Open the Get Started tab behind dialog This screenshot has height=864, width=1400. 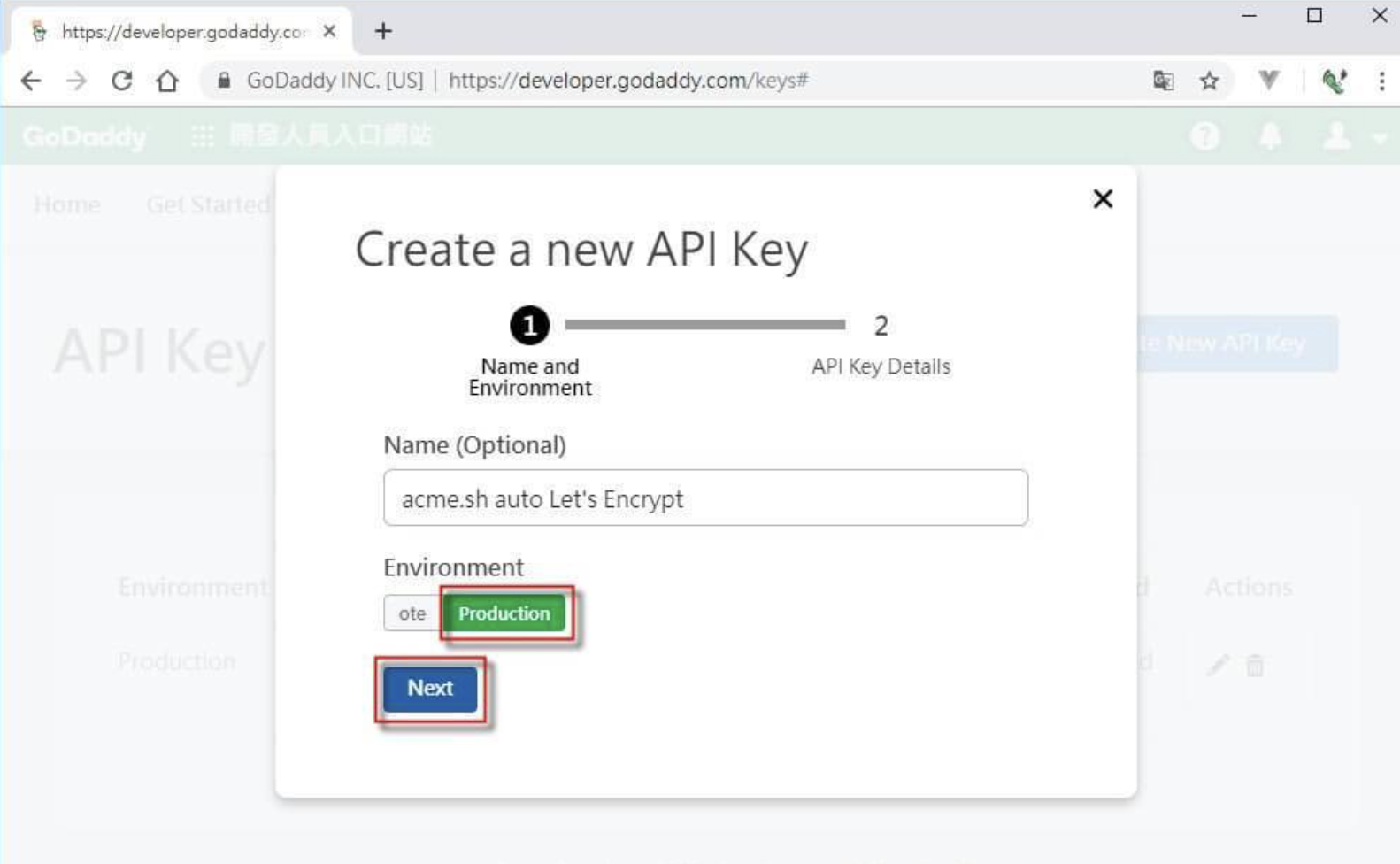(209, 204)
